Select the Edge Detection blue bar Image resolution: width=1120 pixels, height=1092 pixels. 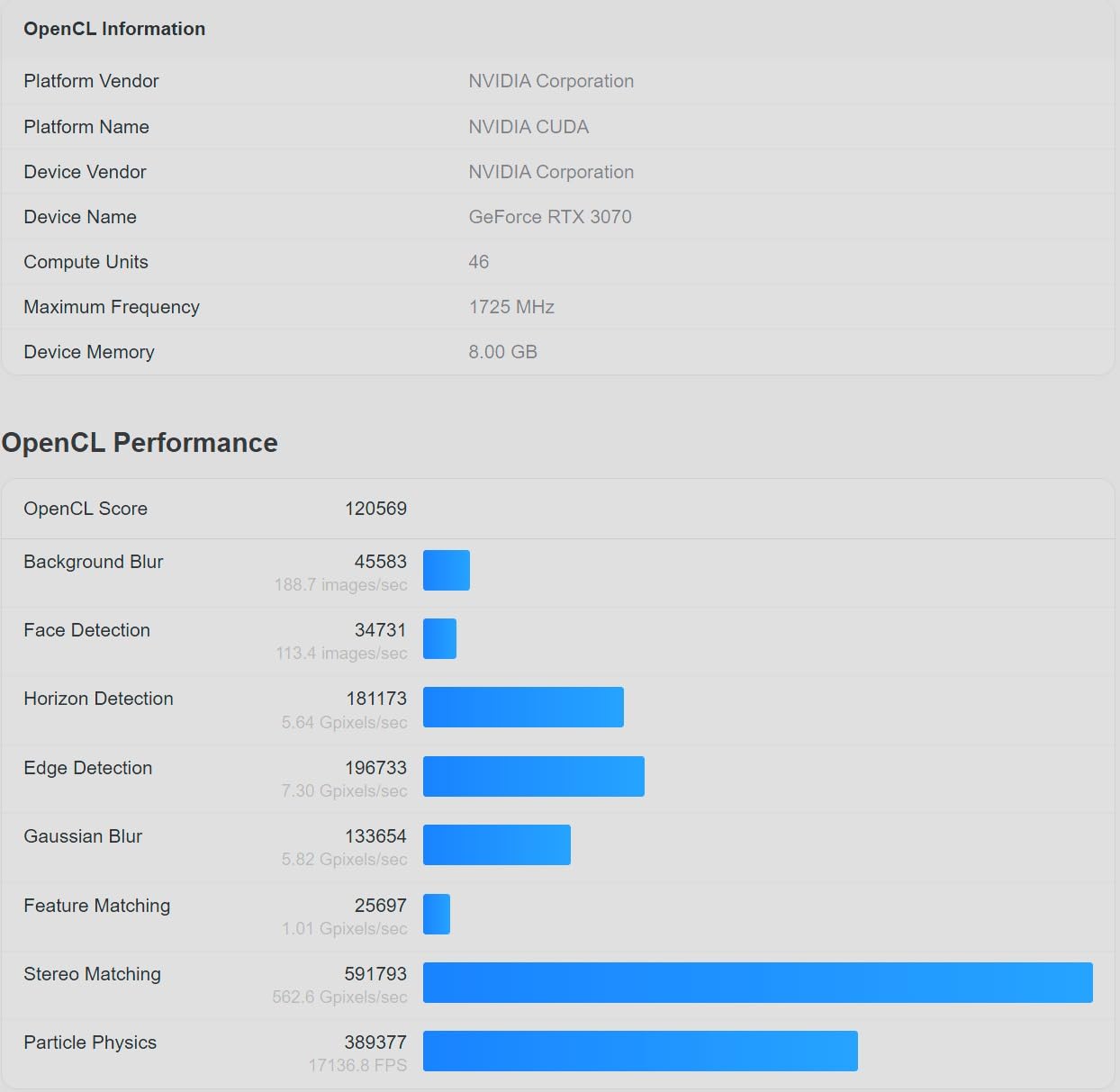pos(534,776)
